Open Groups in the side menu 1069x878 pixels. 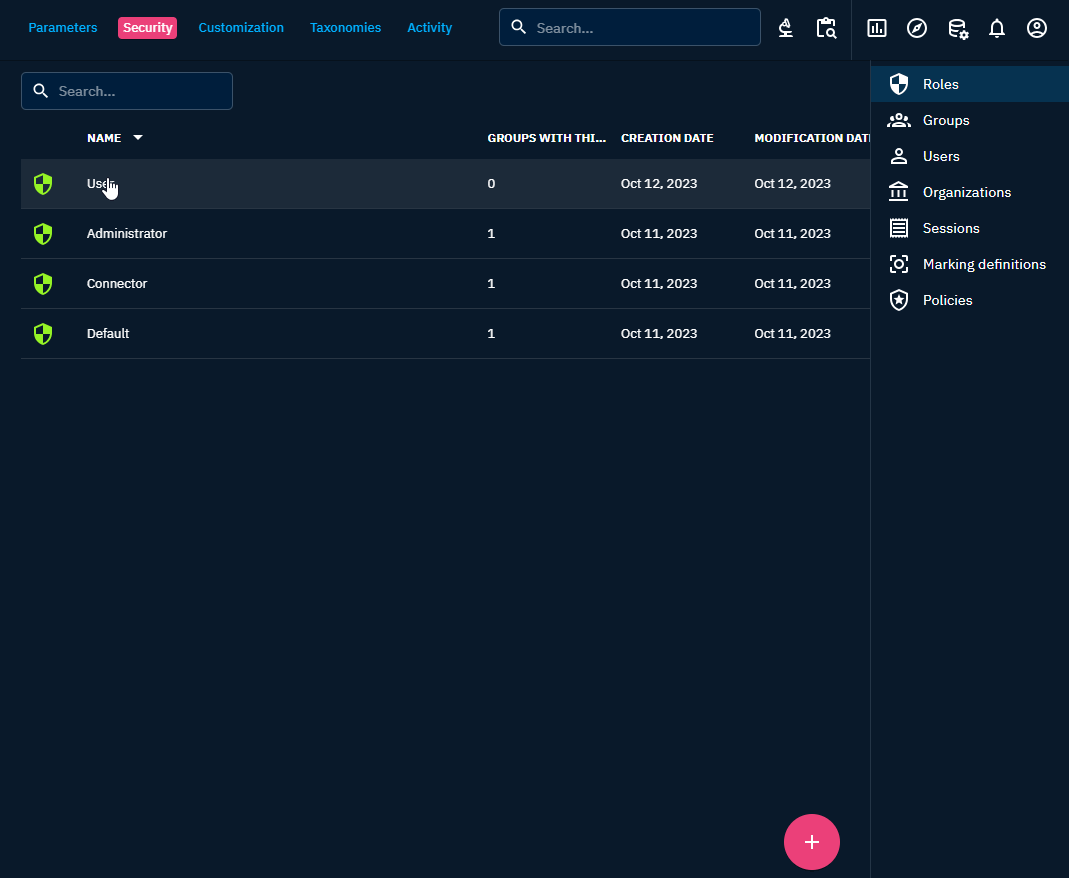coord(969,120)
